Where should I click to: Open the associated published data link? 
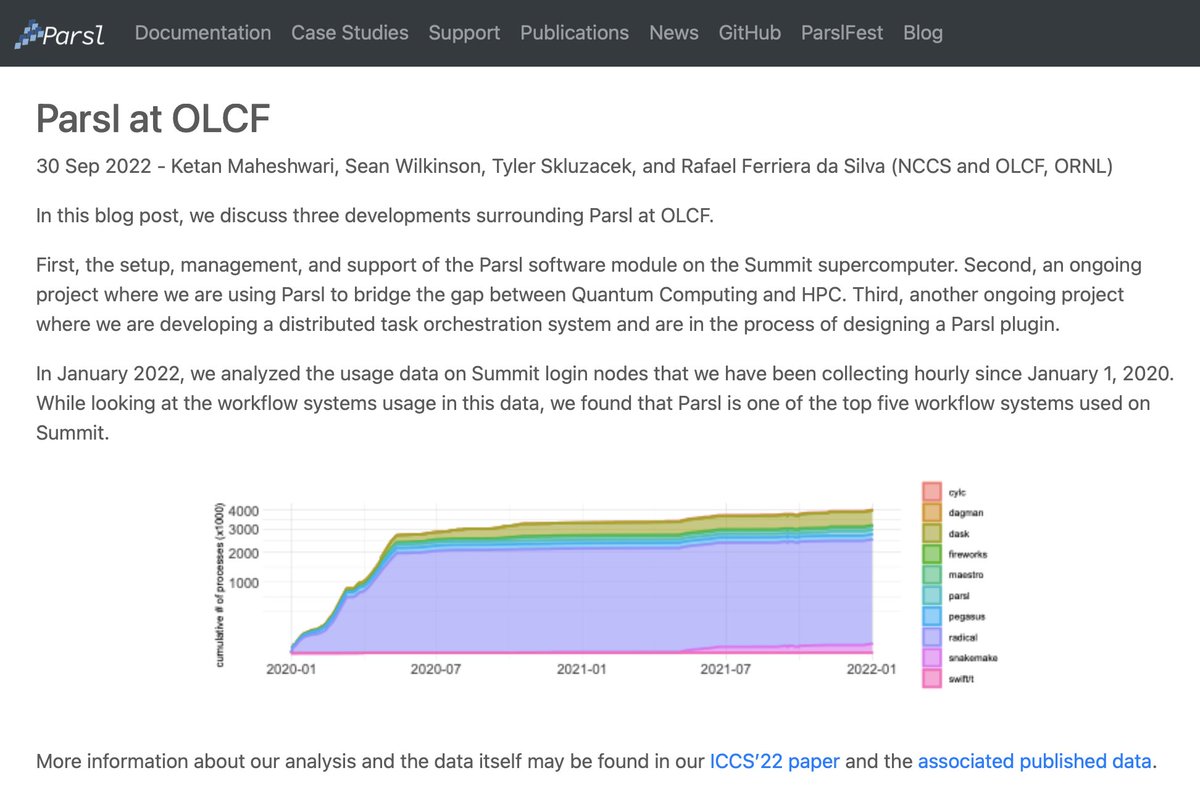point(1034,761)
